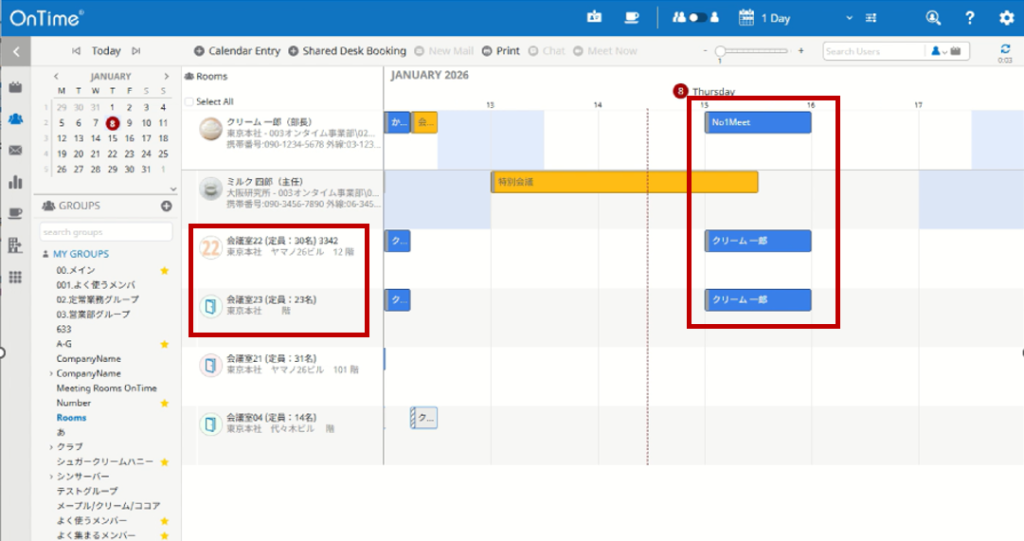The height and width of the screenshot is (541, 1024).
Task: Click the refresh sync icon
Action: tap(1005, 48)
